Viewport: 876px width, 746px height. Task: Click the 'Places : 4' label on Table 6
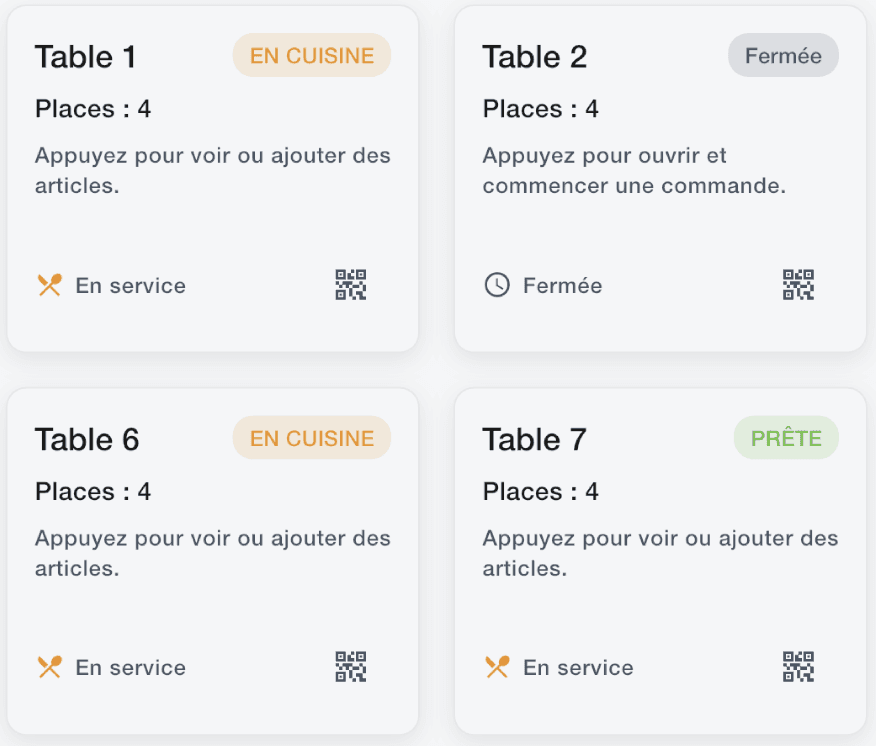coord(92,491)
